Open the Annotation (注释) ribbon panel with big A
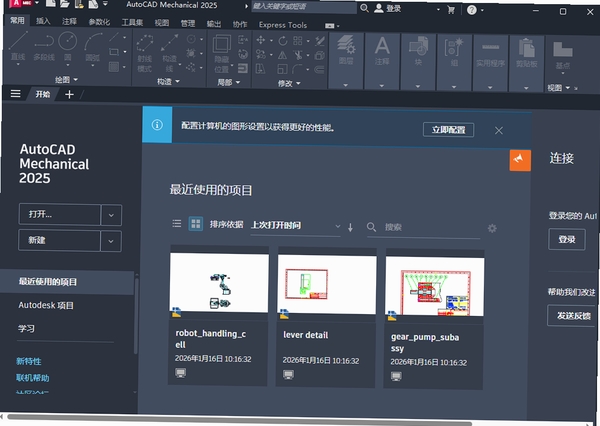Image resolution: width=600 pixels, height=426 pixels. pyautogui.click(x=382, y=61)
